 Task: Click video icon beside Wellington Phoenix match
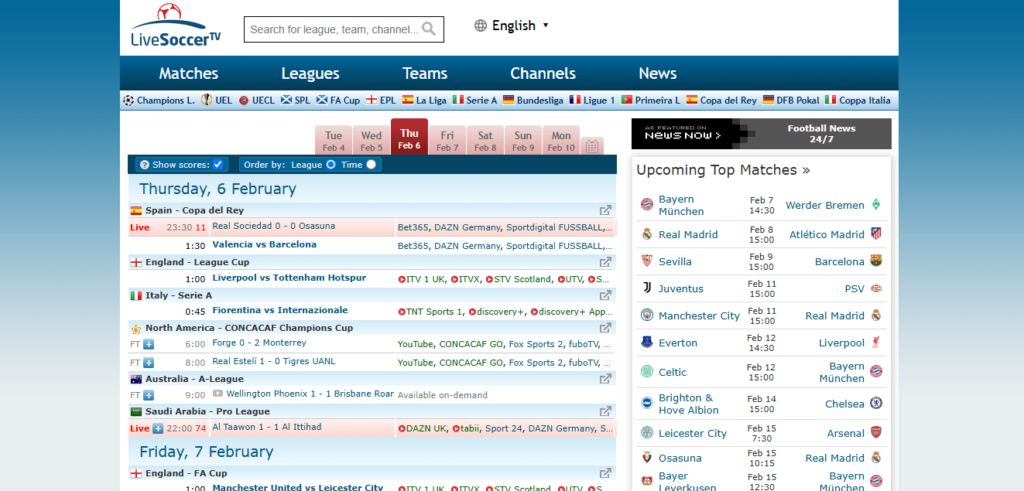coord(217,394)
